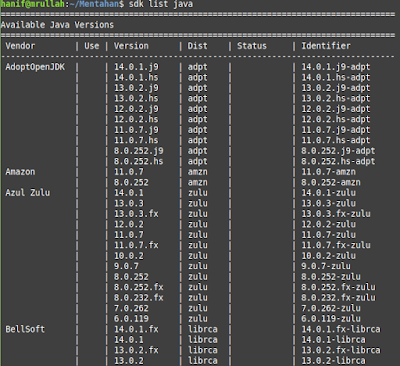Click identifier "11.0.7.j9-adpt"
400x366 pixels.
click(336, 130)
